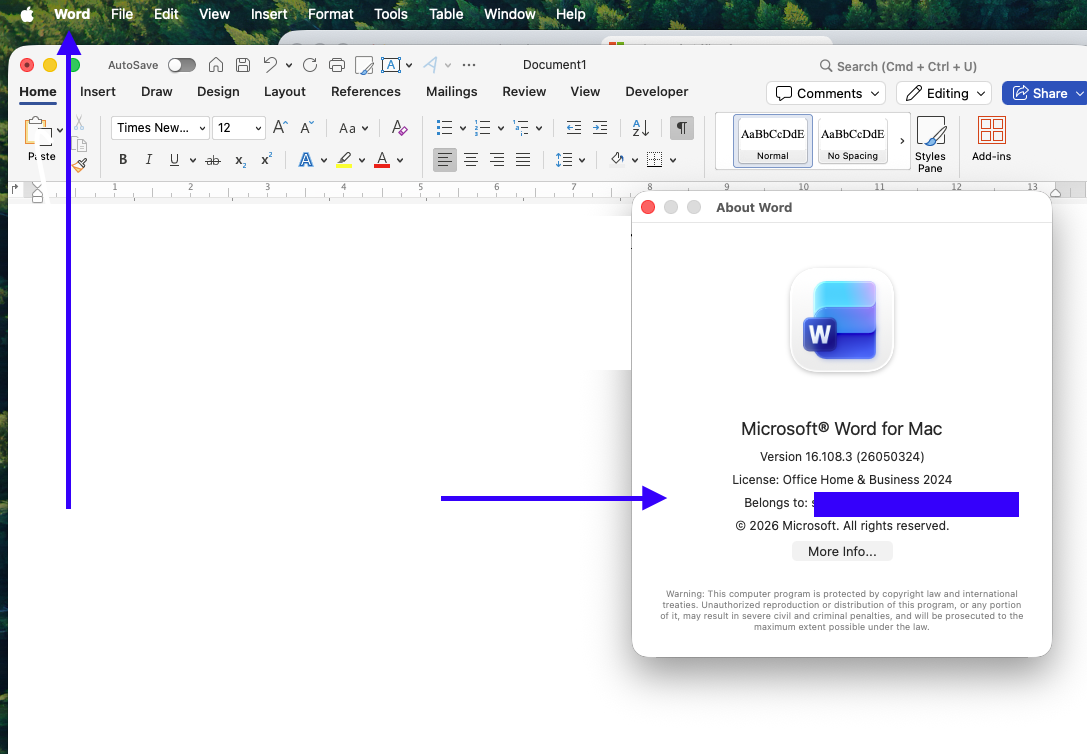This screenshot has width=1087, height=754.
Task: Apply italic formatting
Action: pos(148,160)
